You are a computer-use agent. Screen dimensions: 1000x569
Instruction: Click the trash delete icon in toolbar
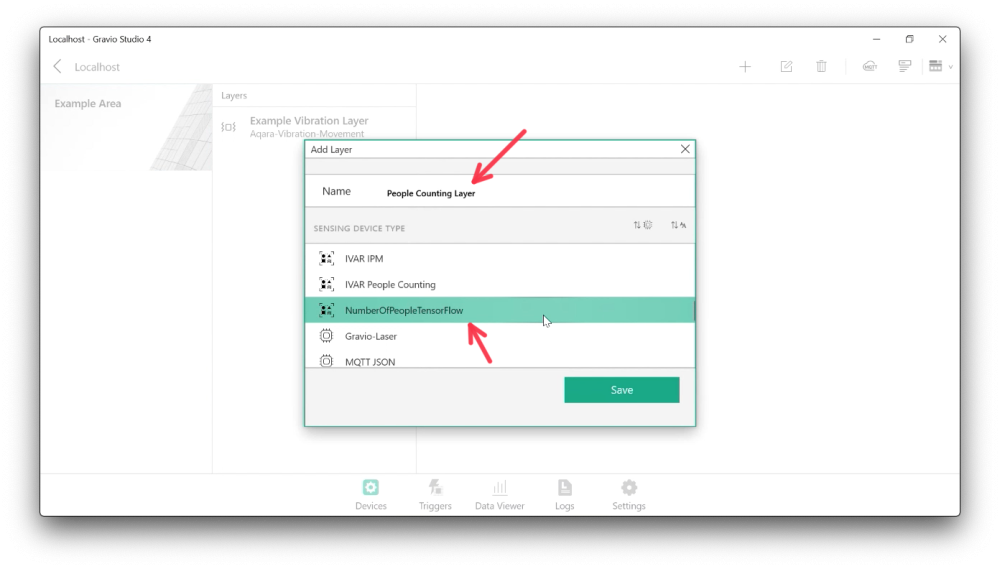(x=821, y=66)
